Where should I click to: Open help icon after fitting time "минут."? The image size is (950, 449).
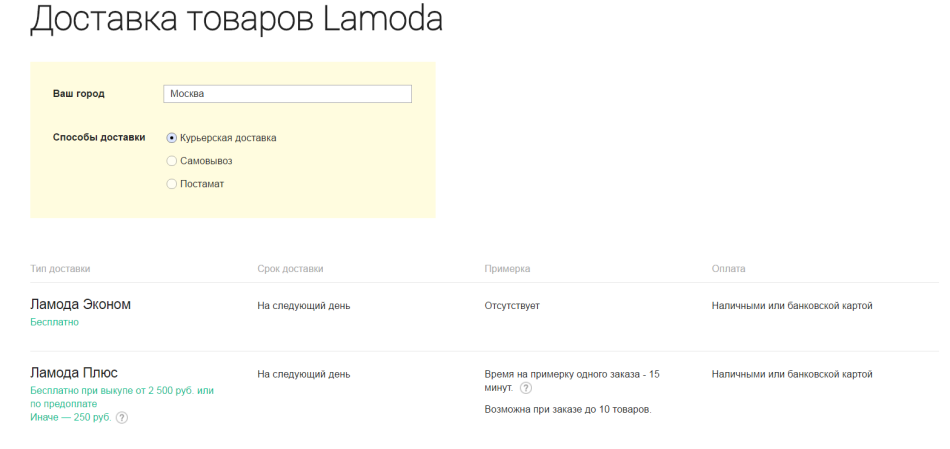(x=526, y=388)
